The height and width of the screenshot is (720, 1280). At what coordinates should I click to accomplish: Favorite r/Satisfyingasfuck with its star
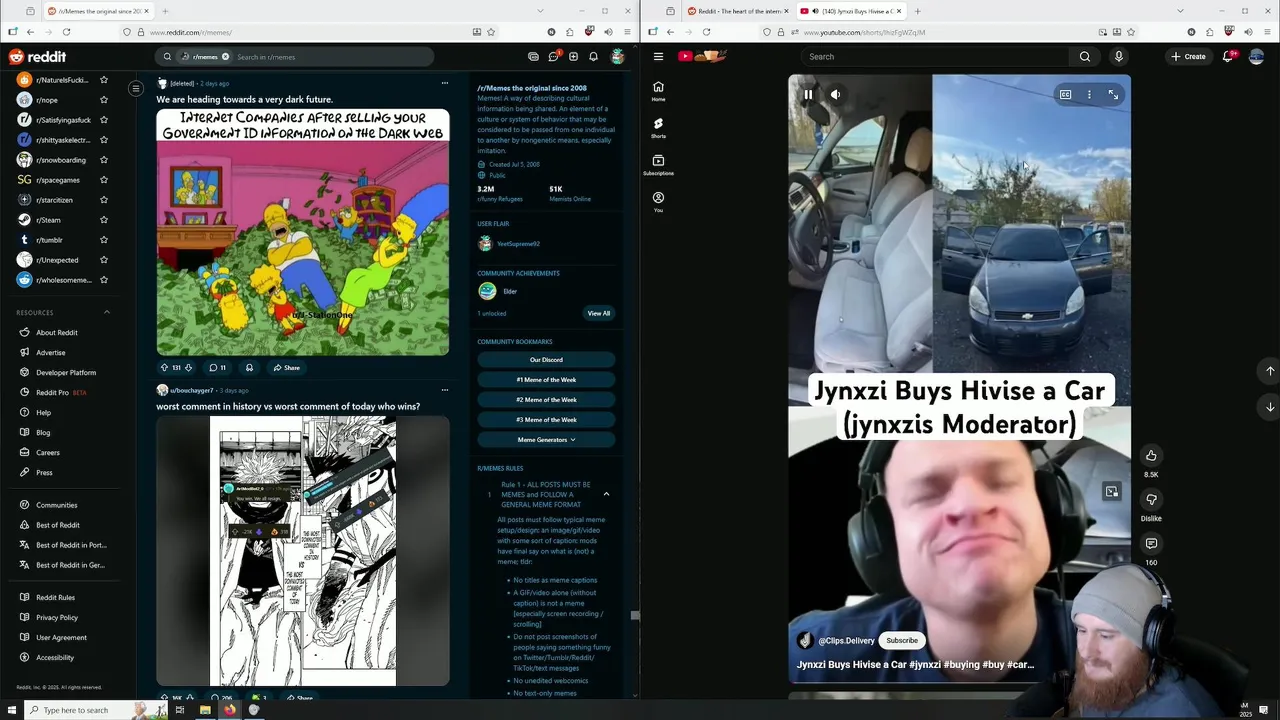point(103,120)
